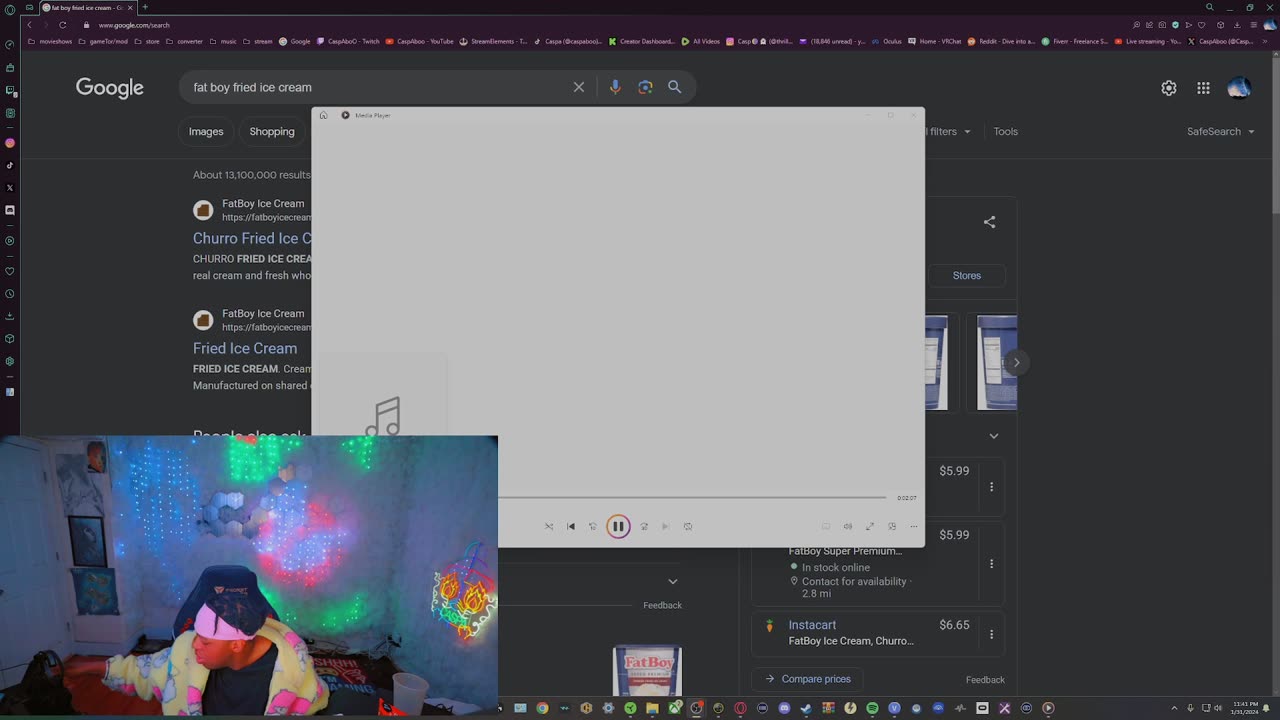Reload the browser page
The width and height of the screenshot is (1280, 720).
[62, 25]
